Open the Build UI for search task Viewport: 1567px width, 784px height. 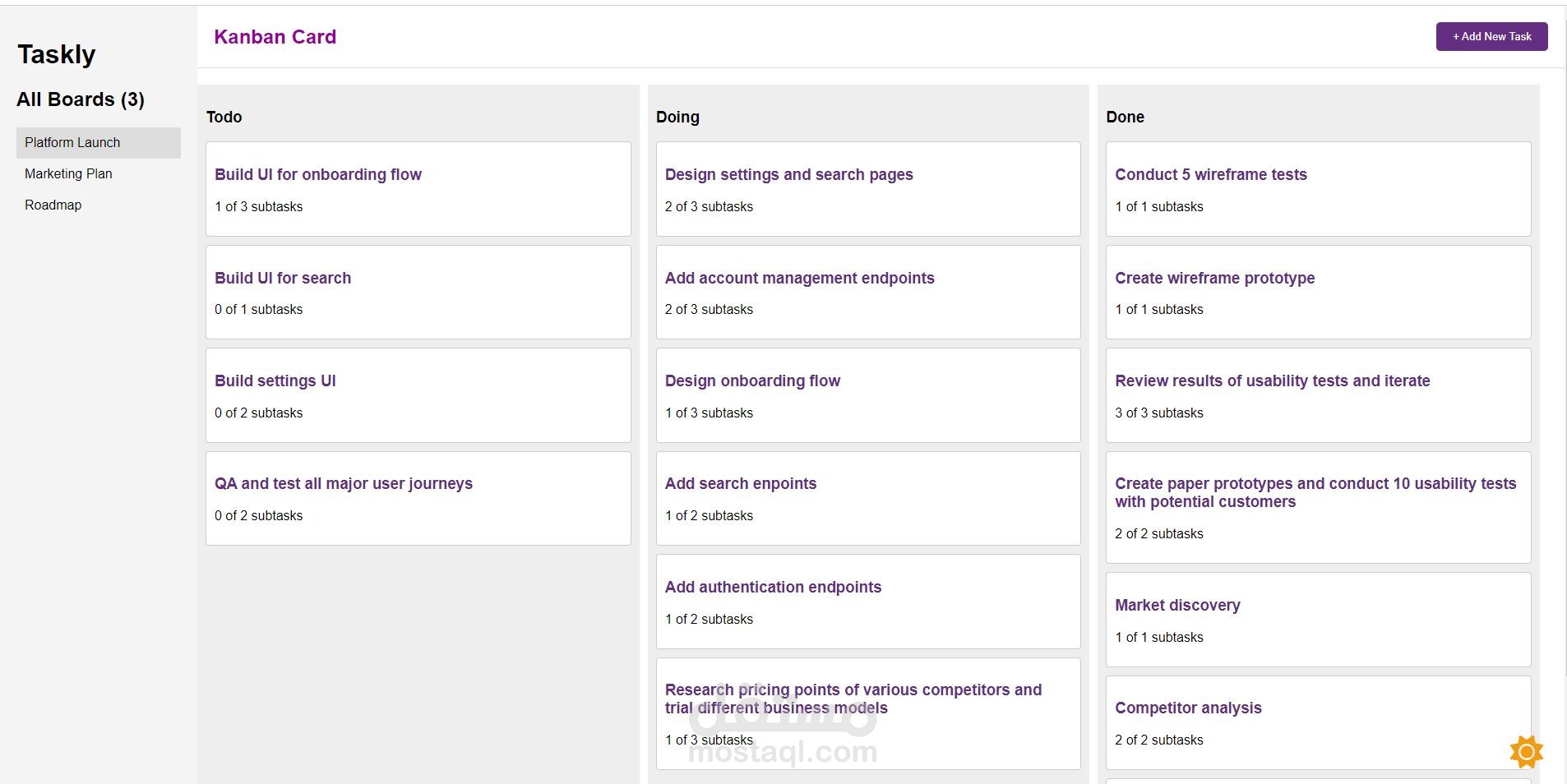pos(418,292)
